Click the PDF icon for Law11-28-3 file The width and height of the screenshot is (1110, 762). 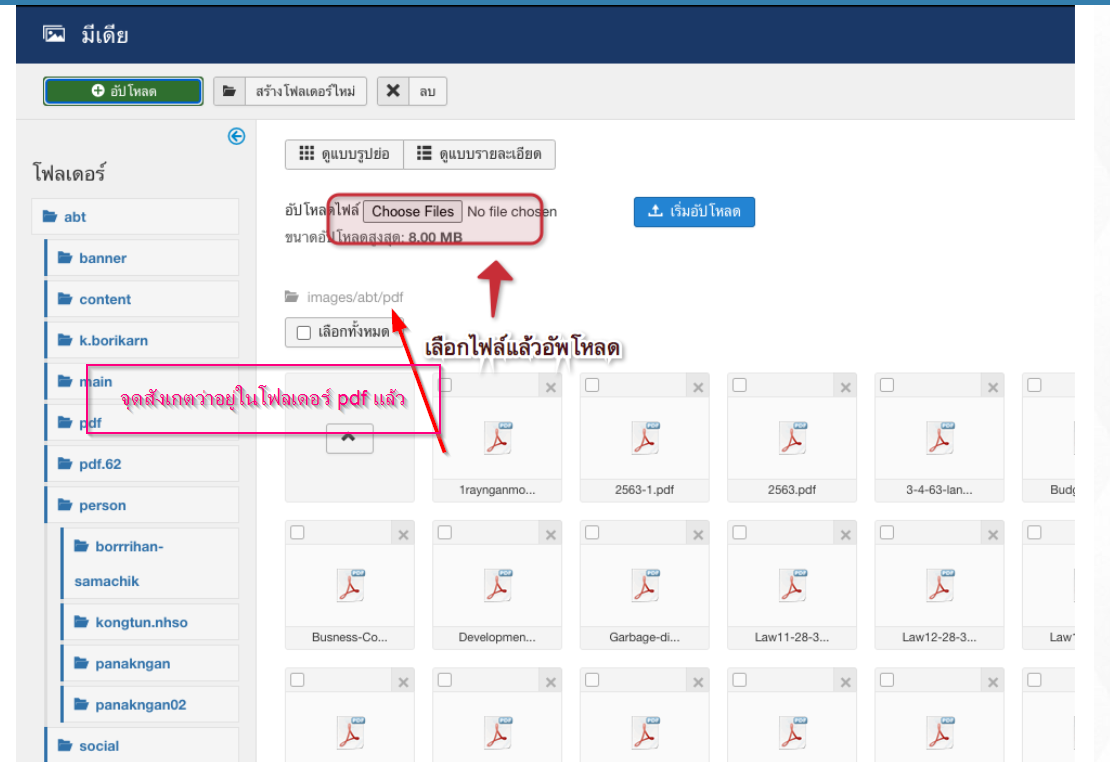pos(791,585)
